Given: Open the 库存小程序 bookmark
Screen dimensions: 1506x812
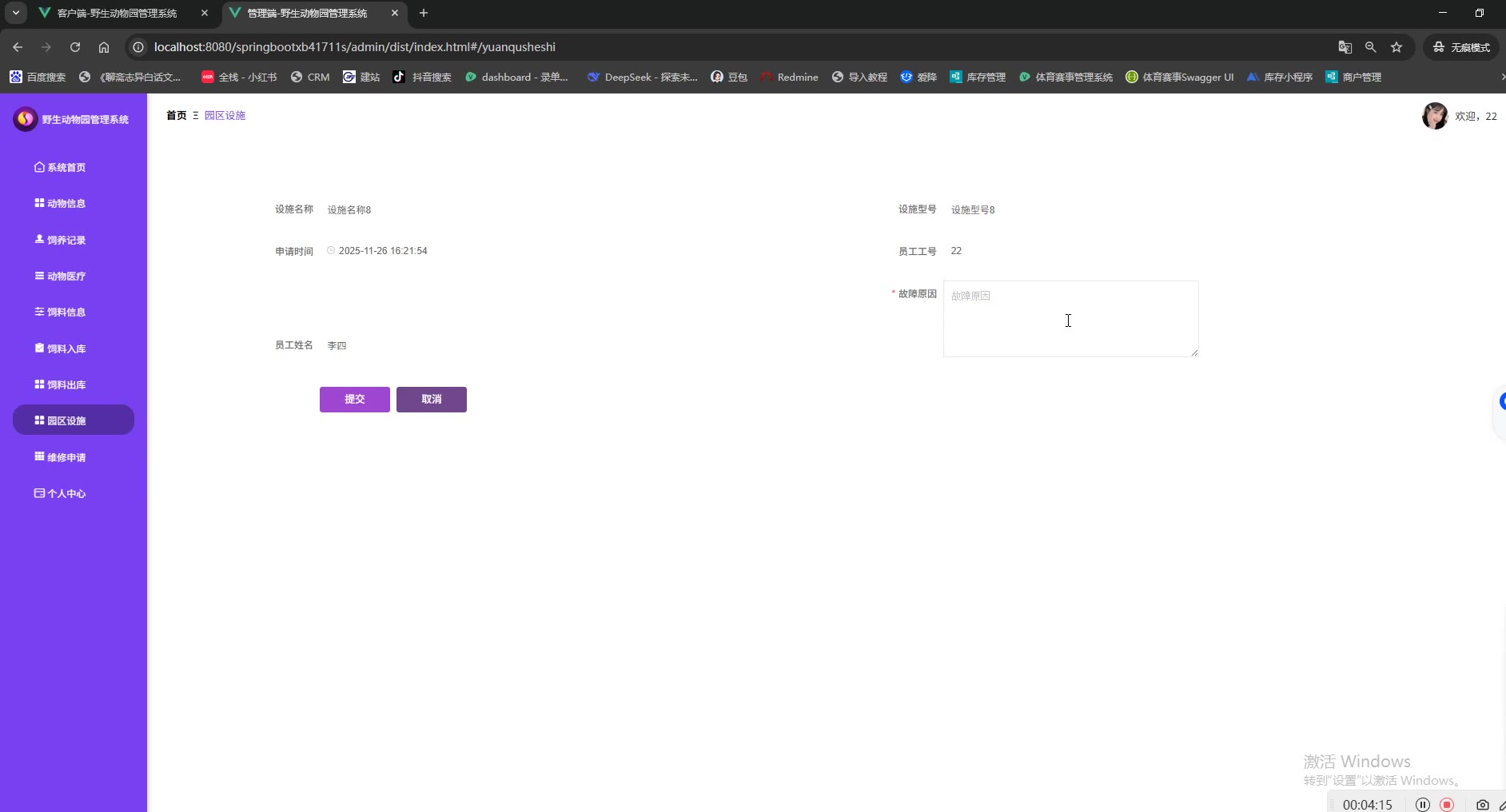Looking at the screenshot, I should pos(1280,78).
